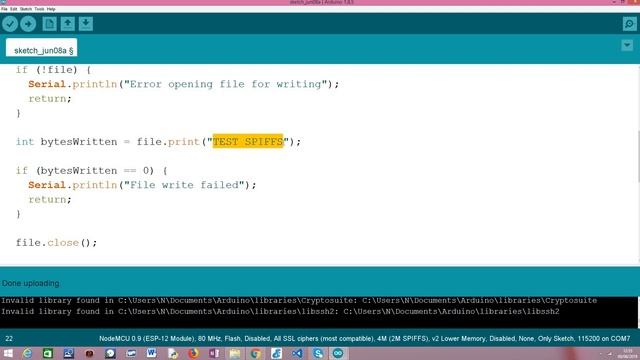Create a new sketch via toolbar
Image resolution: width=640 pixels, height=360 pixels.
click(49, 24)
